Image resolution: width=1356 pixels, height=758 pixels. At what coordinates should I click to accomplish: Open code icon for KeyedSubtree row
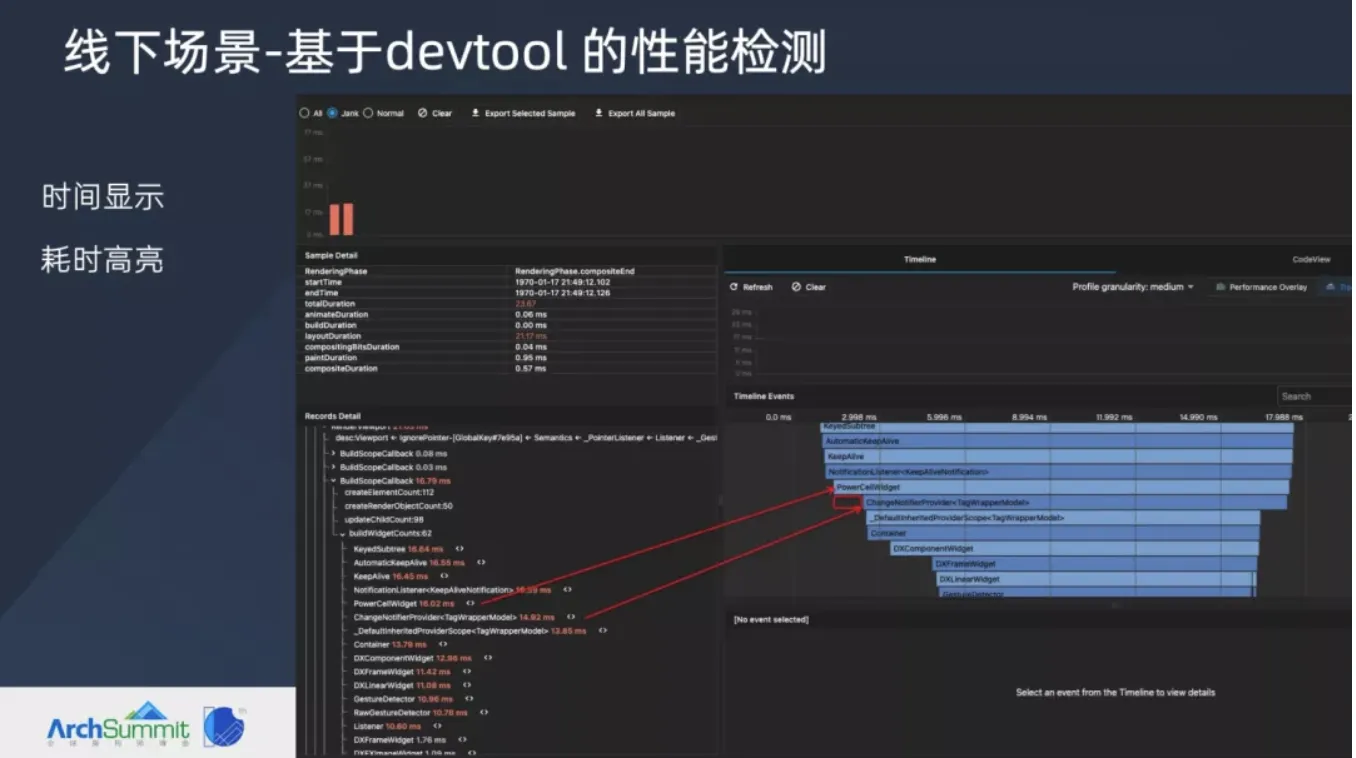coord(459,548)
